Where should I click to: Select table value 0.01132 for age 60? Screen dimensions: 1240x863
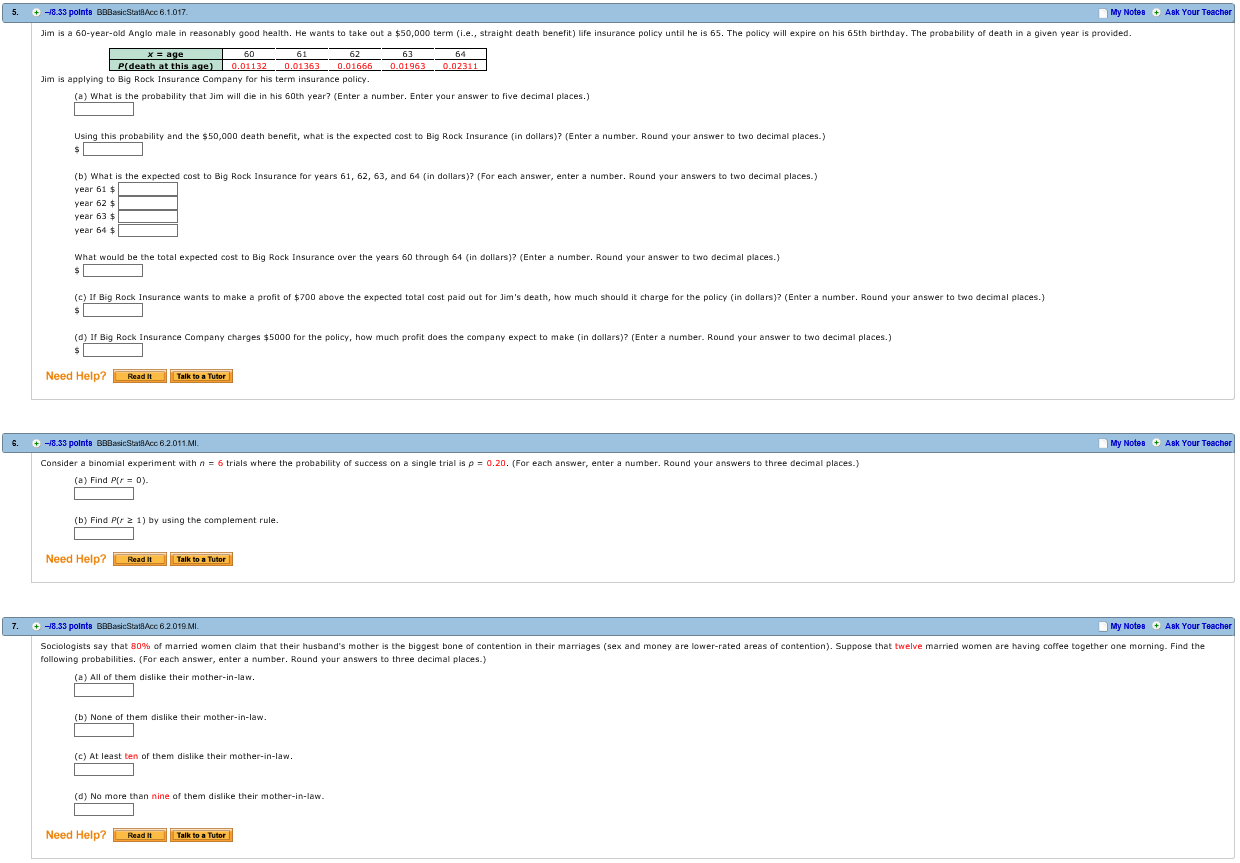pyautogui.click(x=248, y=66)
